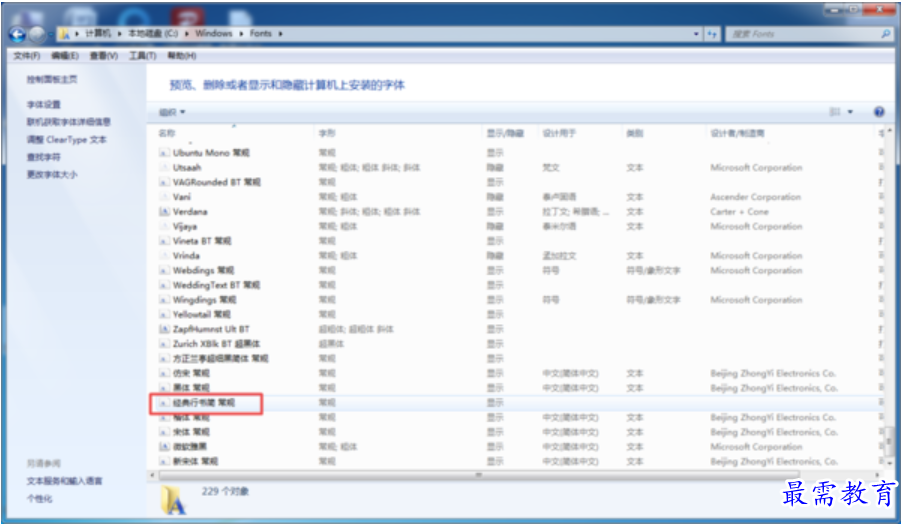Expand the arrow after 计算机 in the breadcrumb

click(119, 34)
